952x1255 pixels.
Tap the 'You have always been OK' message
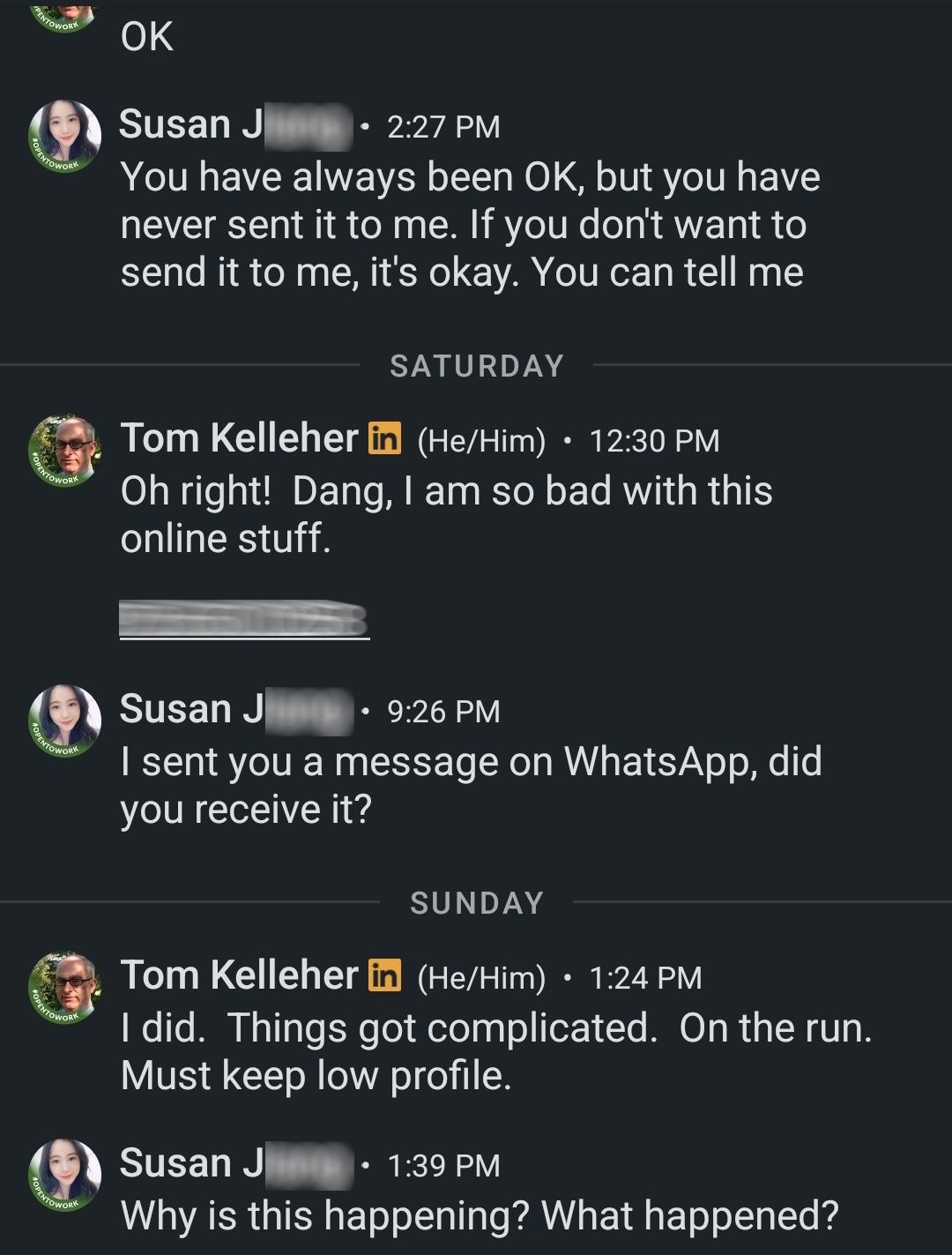(x=471, y=225)
